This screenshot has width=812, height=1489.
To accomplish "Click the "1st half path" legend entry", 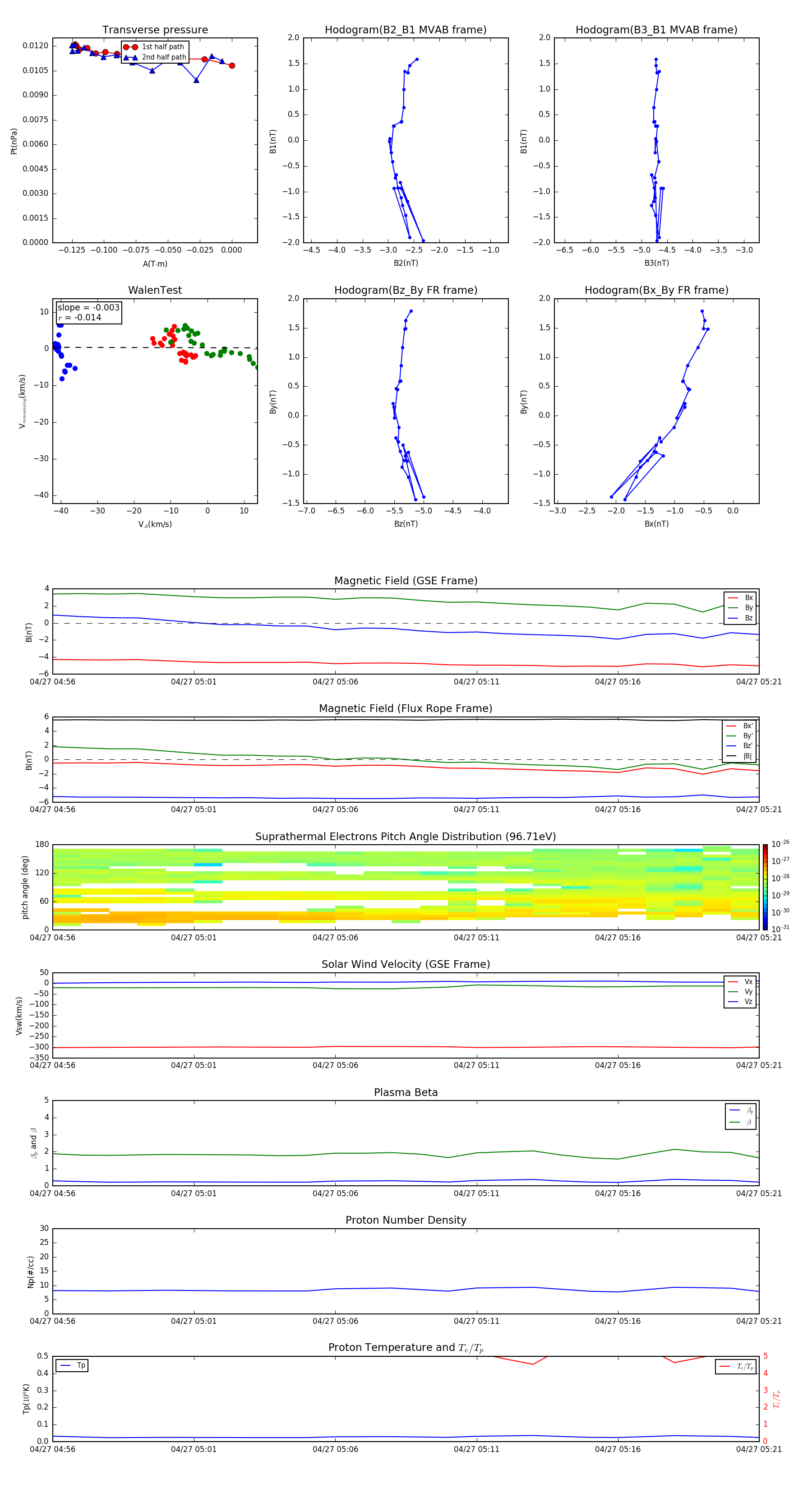I will (154, 47).
